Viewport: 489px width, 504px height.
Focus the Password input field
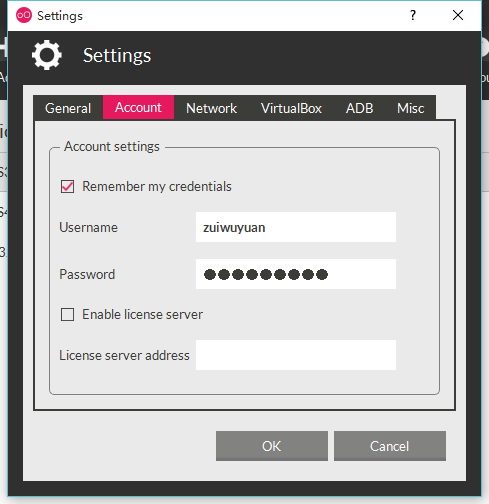coord(296,274)
